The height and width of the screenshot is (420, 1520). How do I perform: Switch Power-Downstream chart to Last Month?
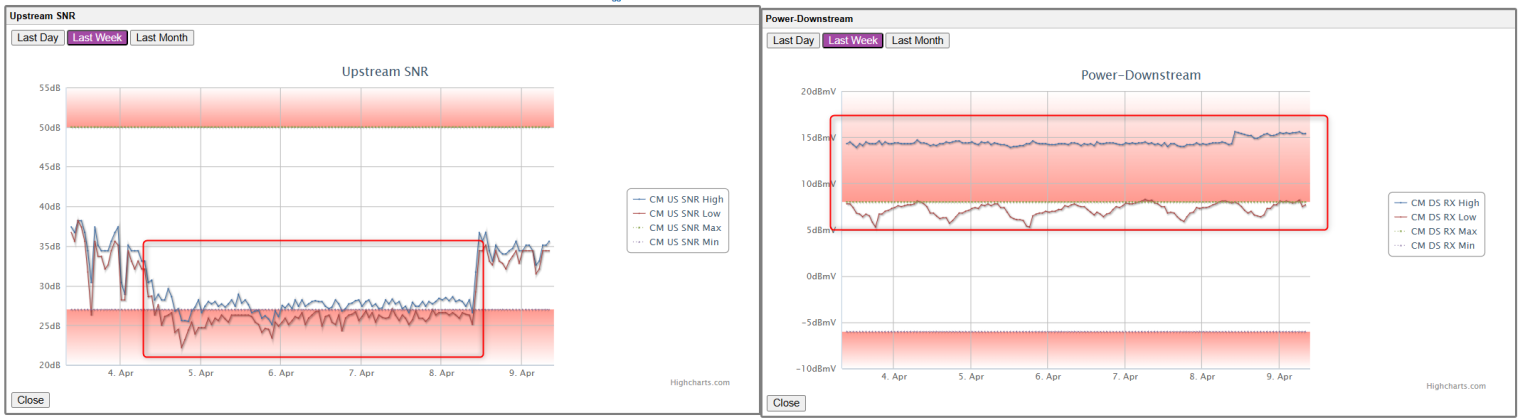tap(917, 41)
